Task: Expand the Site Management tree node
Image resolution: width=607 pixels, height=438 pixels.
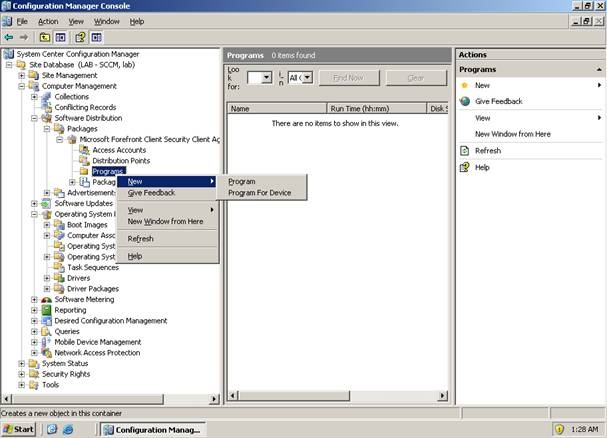Action: [x=21, y=75]
